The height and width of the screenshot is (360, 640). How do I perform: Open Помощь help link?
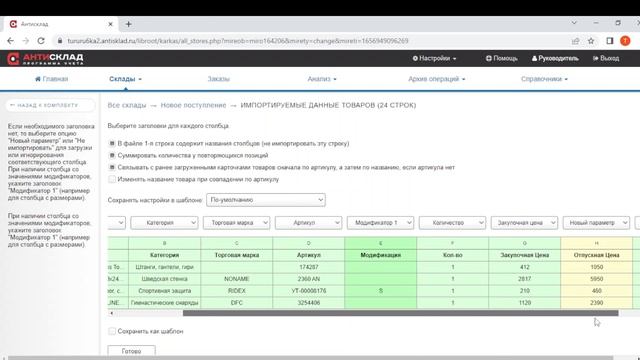coord(502,58)
